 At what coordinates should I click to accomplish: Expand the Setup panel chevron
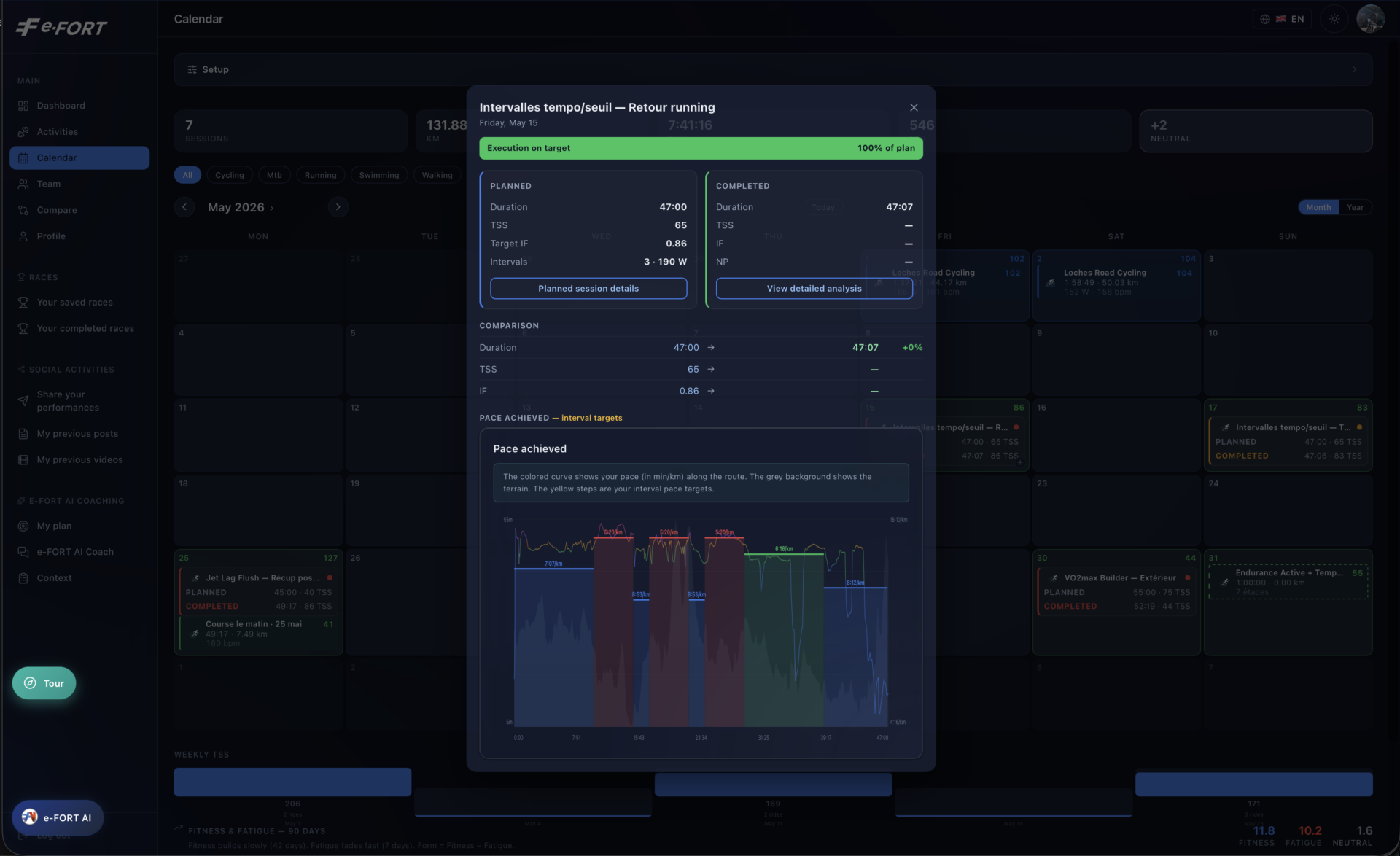point(1354,70)
